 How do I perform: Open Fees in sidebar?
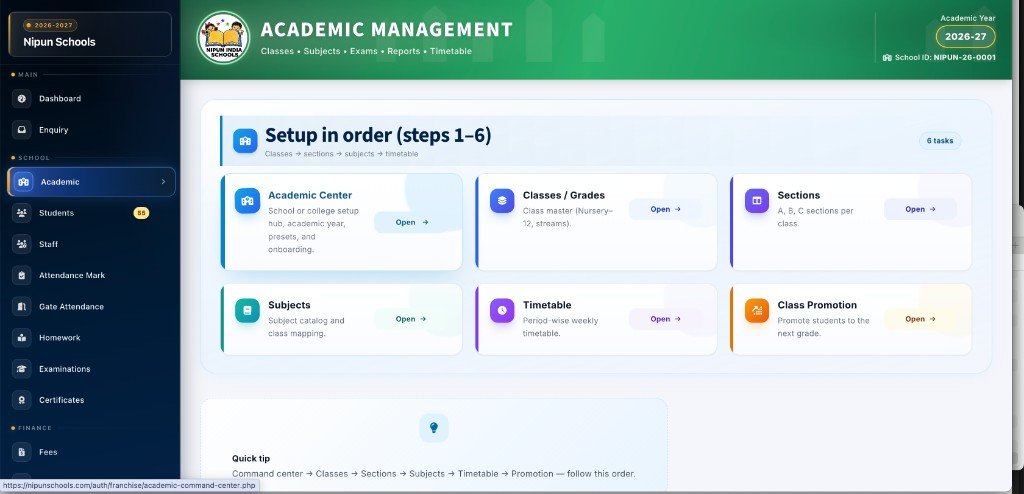91,452
